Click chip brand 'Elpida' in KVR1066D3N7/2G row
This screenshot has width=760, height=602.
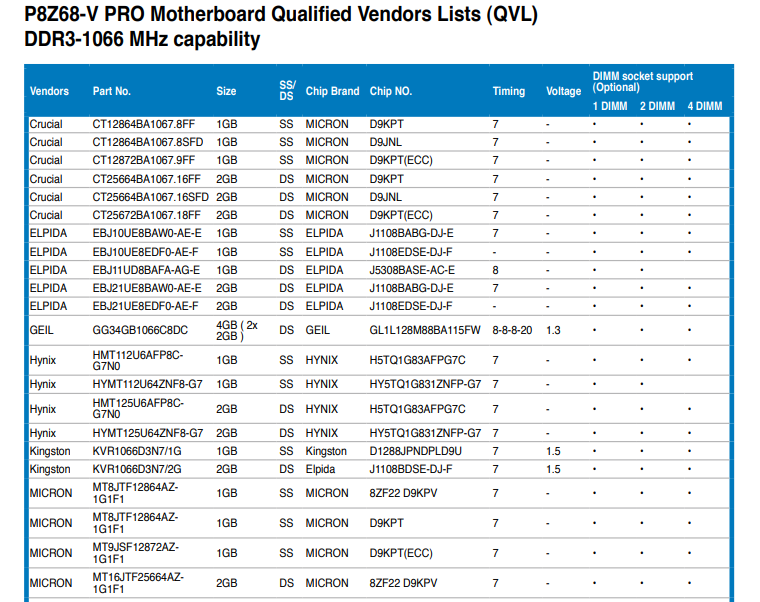point(320,469)
